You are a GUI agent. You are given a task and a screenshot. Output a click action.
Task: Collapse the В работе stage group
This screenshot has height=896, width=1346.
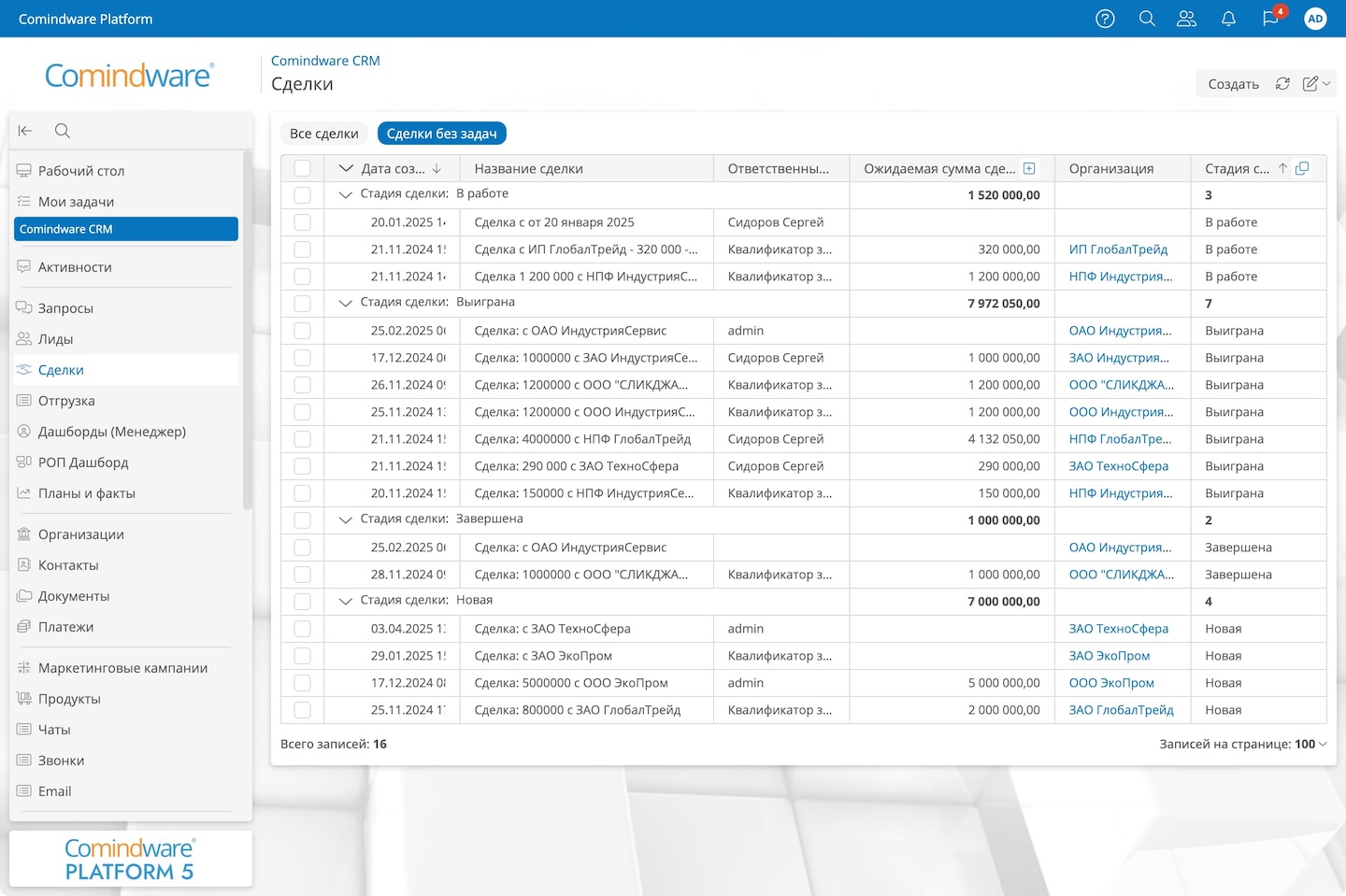(x=345, y=194)
